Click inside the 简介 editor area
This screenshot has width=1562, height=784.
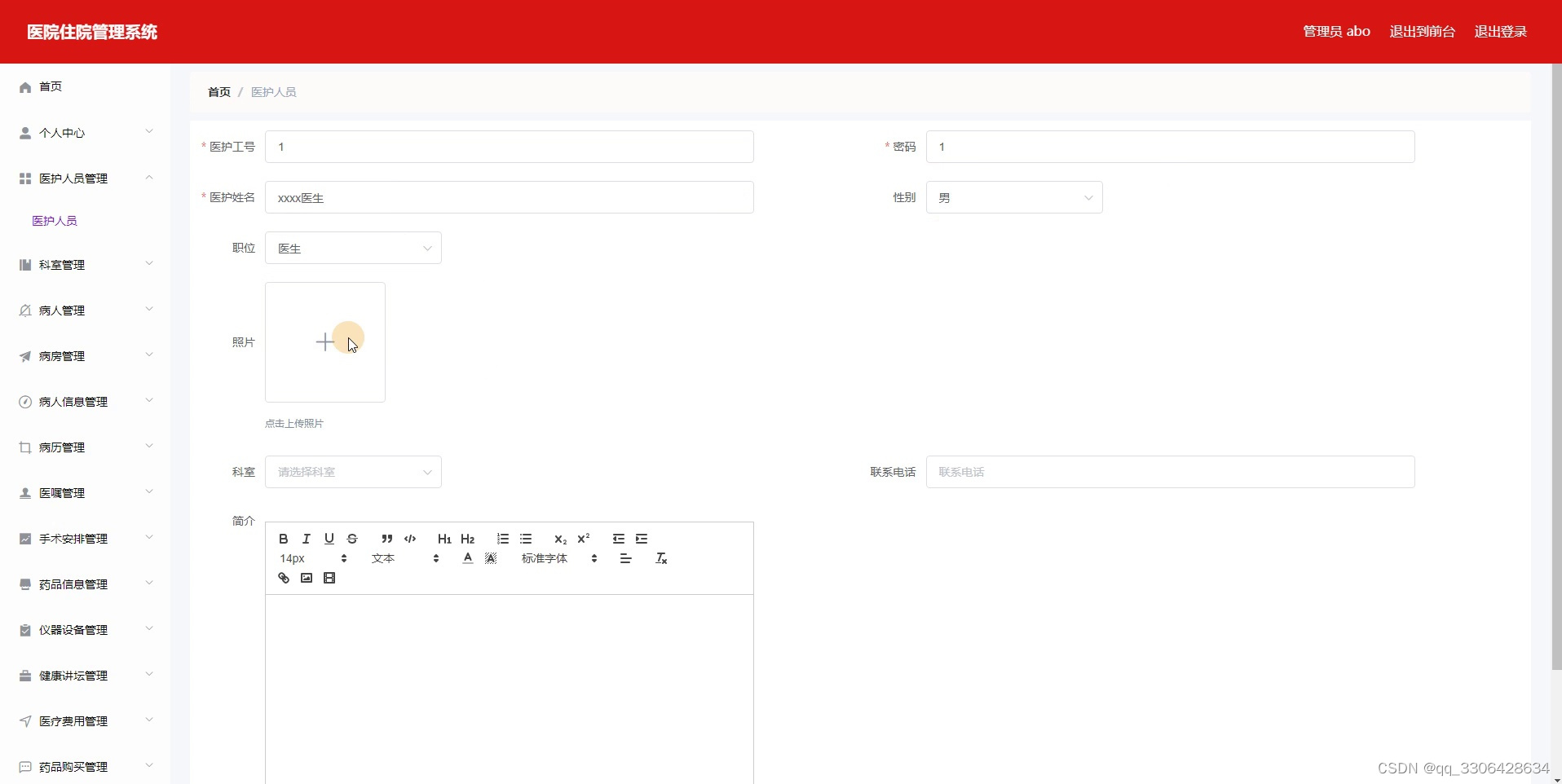[x=510, y=689]
